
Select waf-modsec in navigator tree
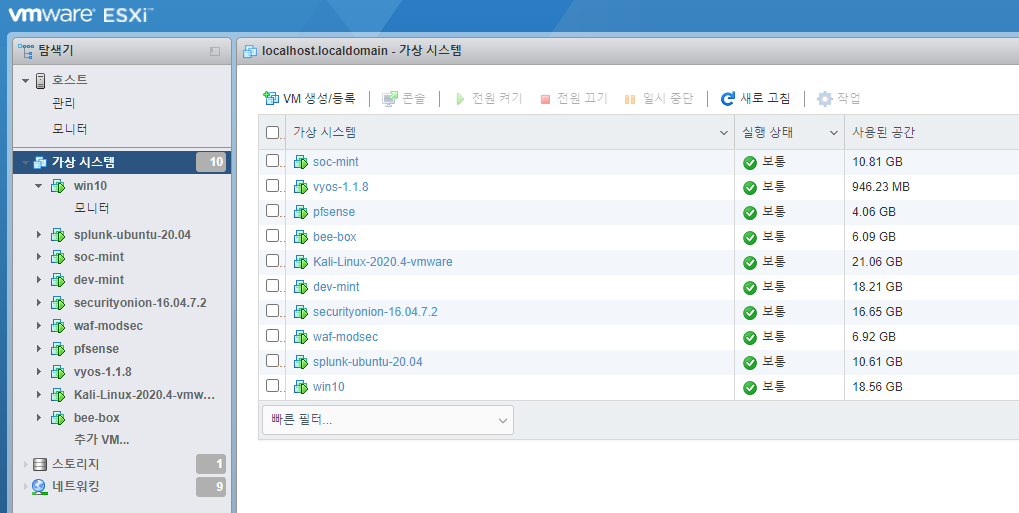[108, 326]
